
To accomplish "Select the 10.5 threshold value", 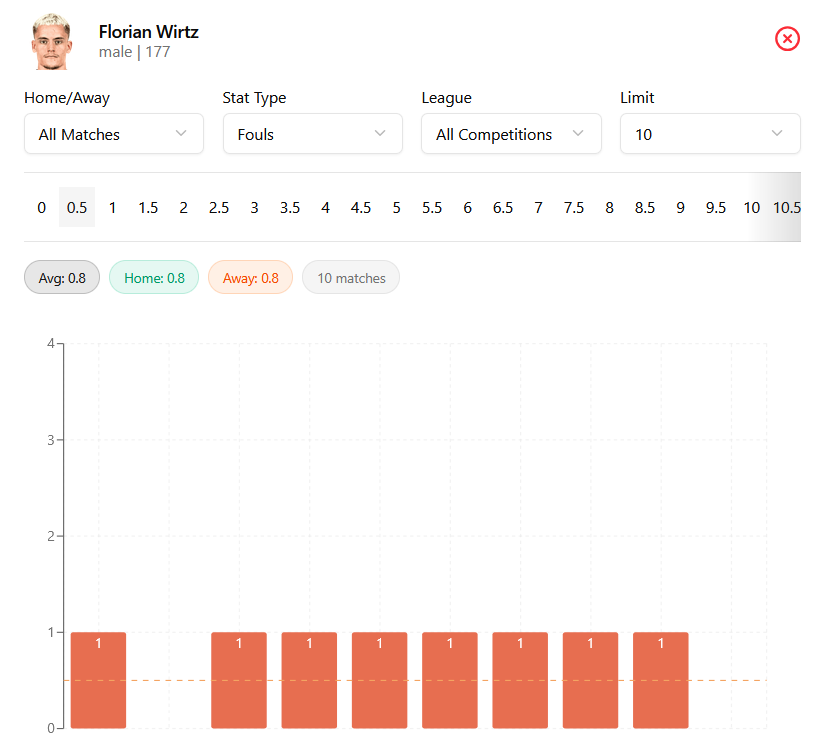I will 786,208.
